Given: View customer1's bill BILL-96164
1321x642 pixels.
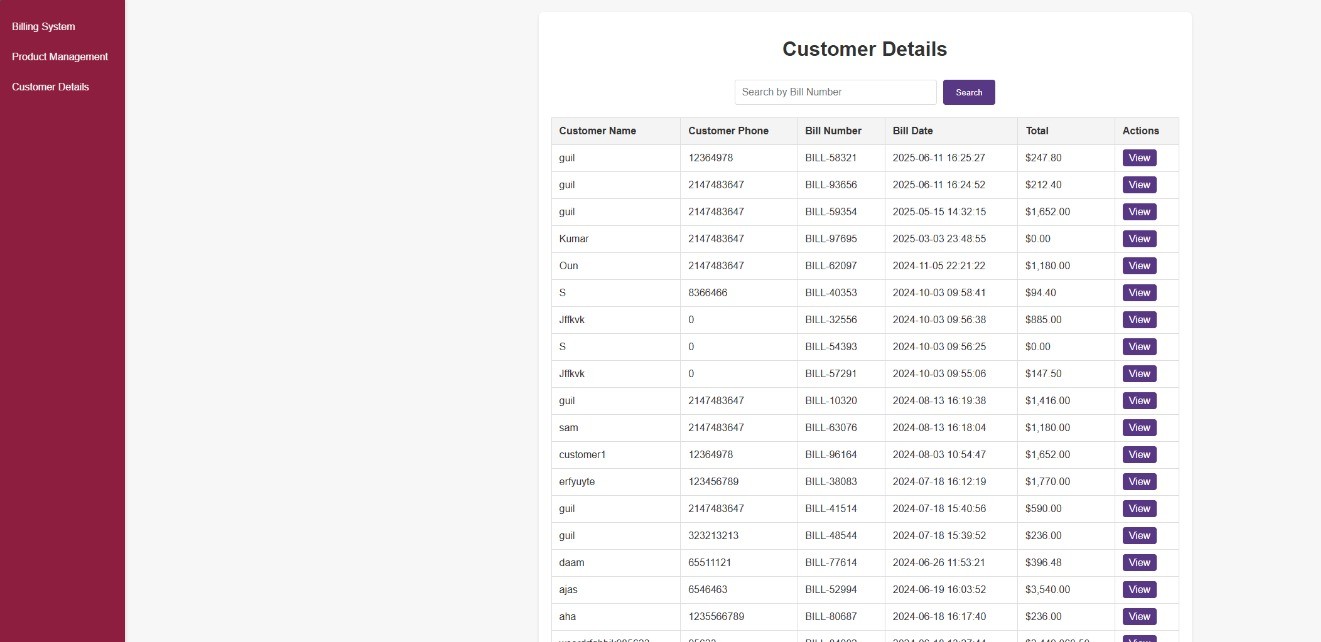Looking at the screenshot, I should [x=1139, y=454].
